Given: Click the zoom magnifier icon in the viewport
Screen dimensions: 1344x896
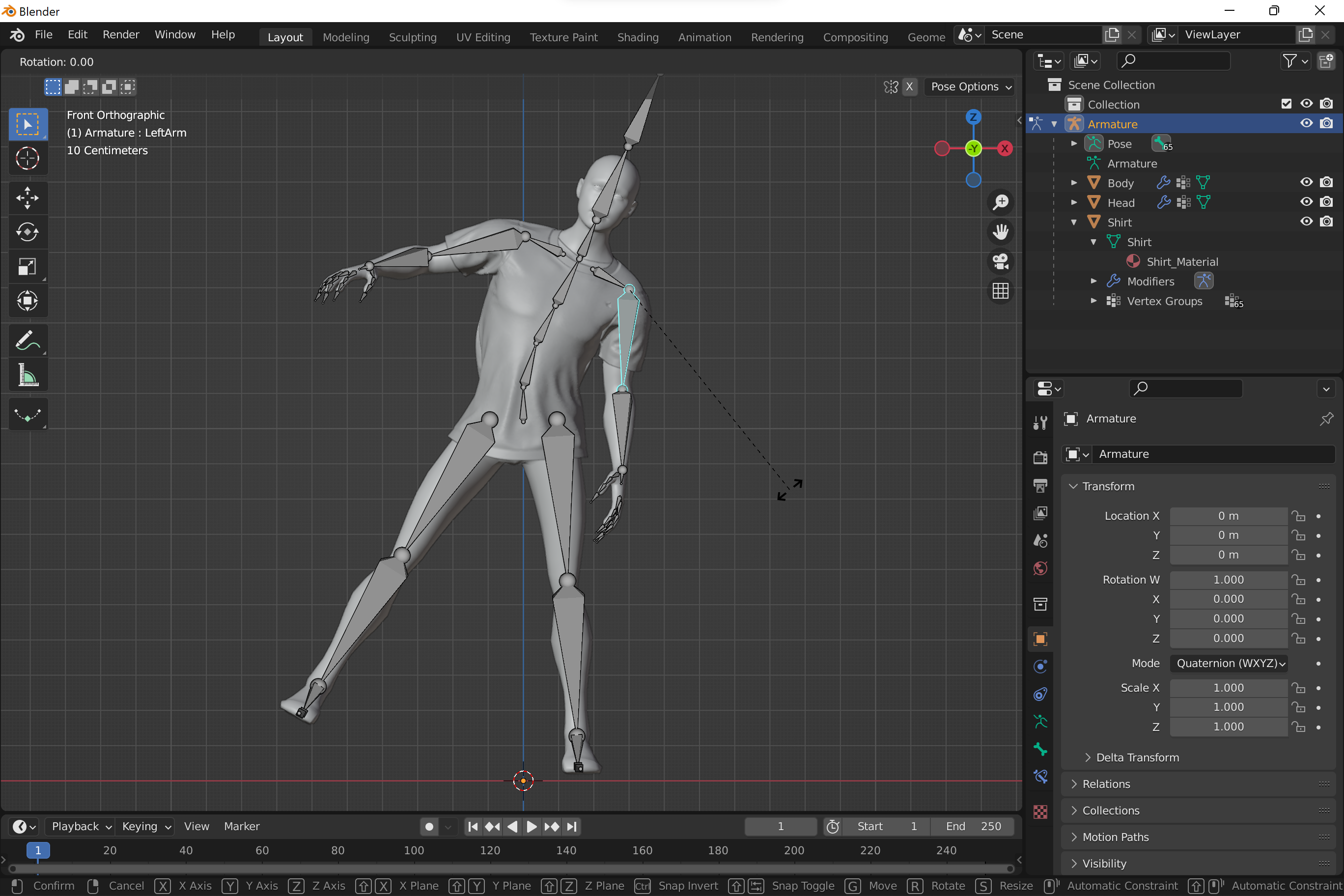Looking at the screenshot, I should pyautogui.click(x=1001, y=202).
